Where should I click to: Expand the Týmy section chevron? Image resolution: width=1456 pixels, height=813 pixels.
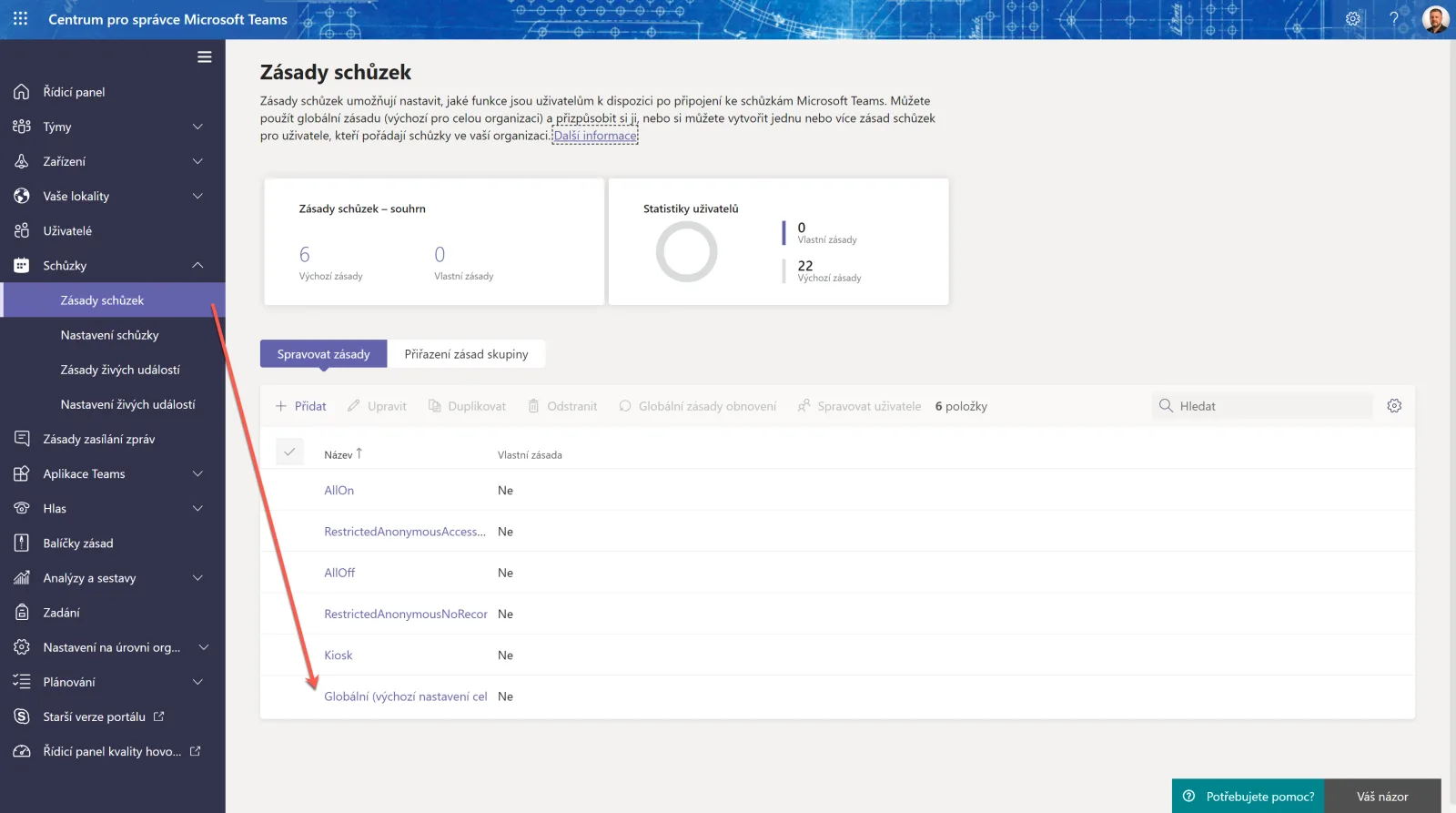tap(197, 127)
